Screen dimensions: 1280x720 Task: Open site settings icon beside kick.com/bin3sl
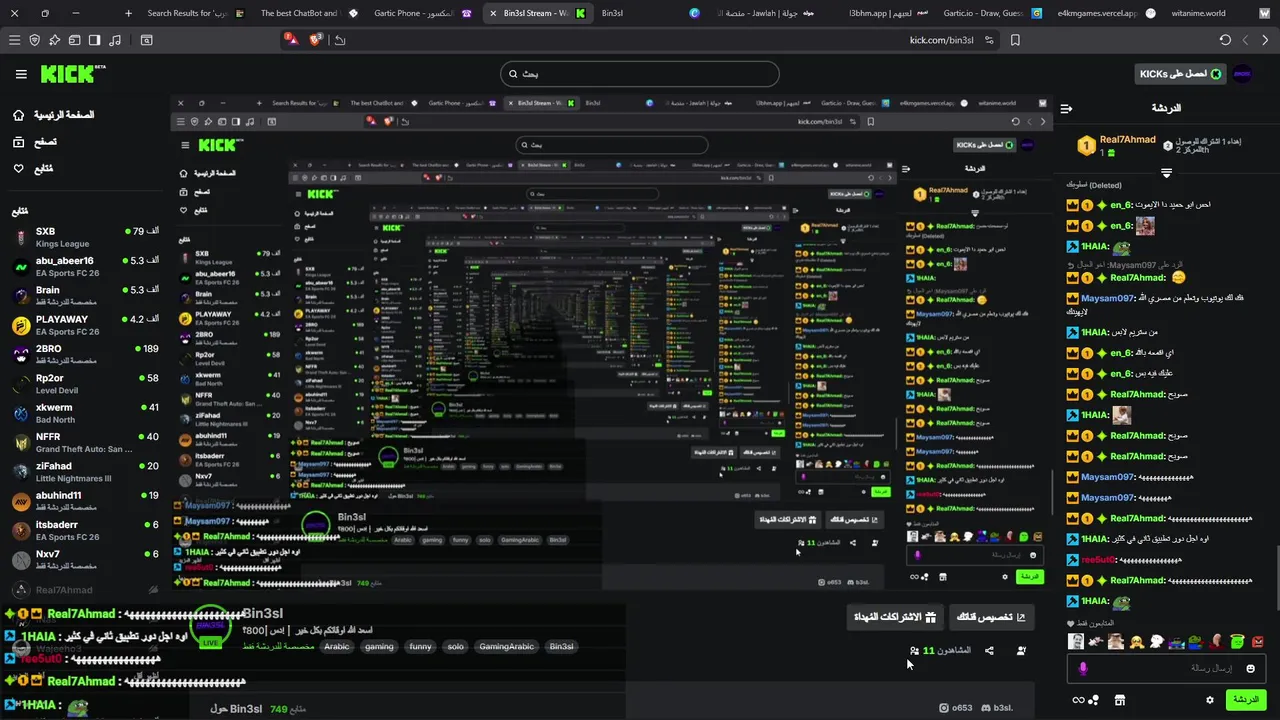[x=989, y=40]
